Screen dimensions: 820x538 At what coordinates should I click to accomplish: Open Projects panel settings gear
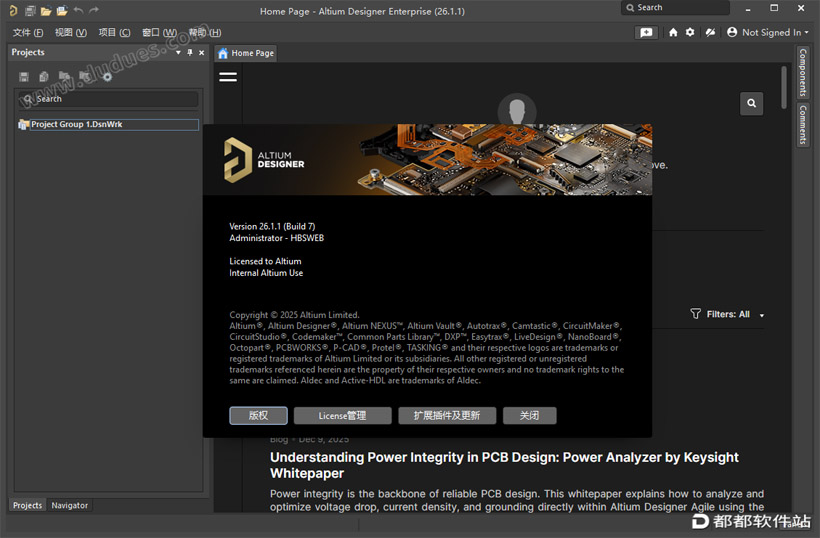(107, 77)
